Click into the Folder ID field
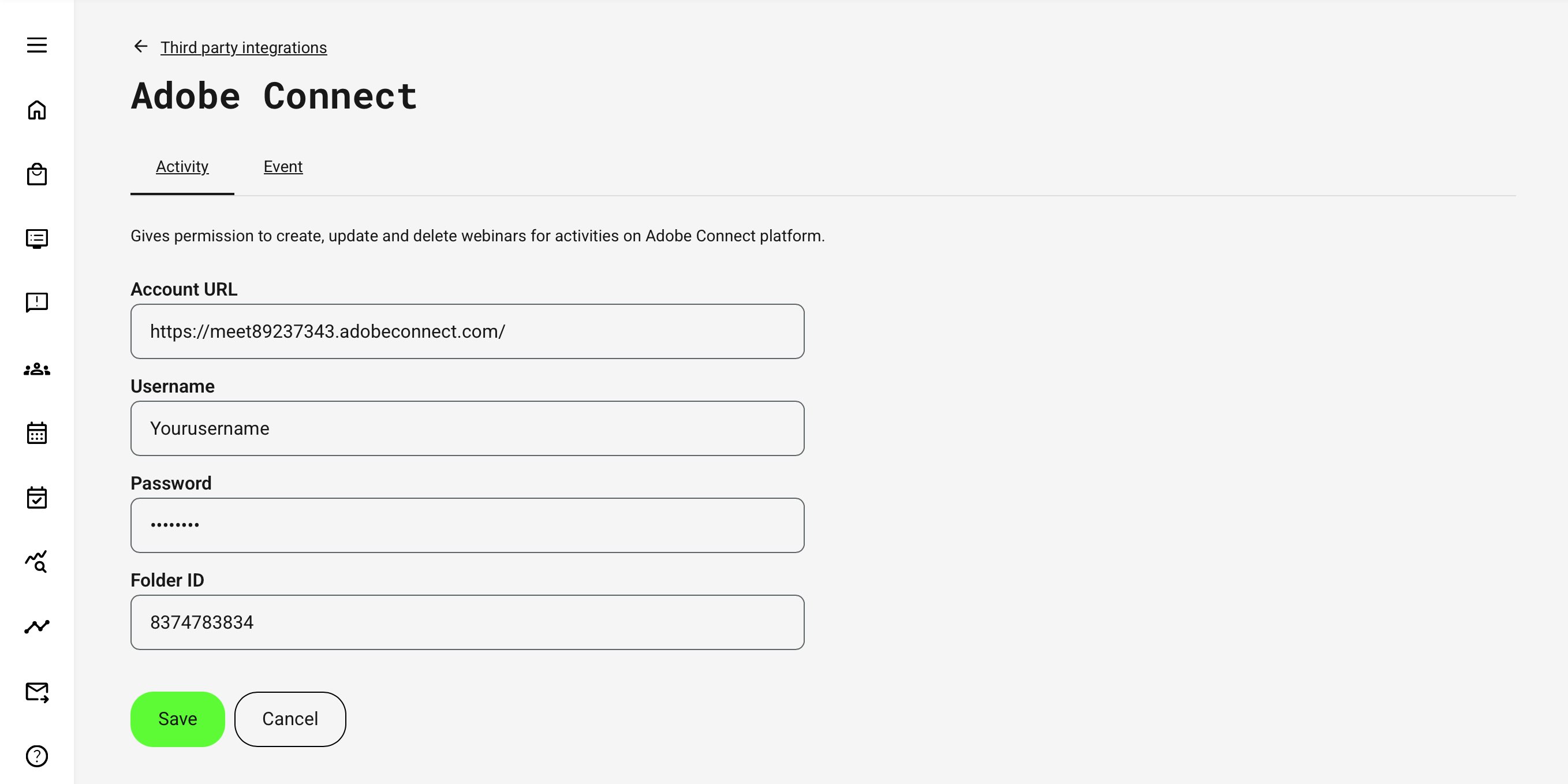The height and width of the screenshot is (784, 1568). 468,622
